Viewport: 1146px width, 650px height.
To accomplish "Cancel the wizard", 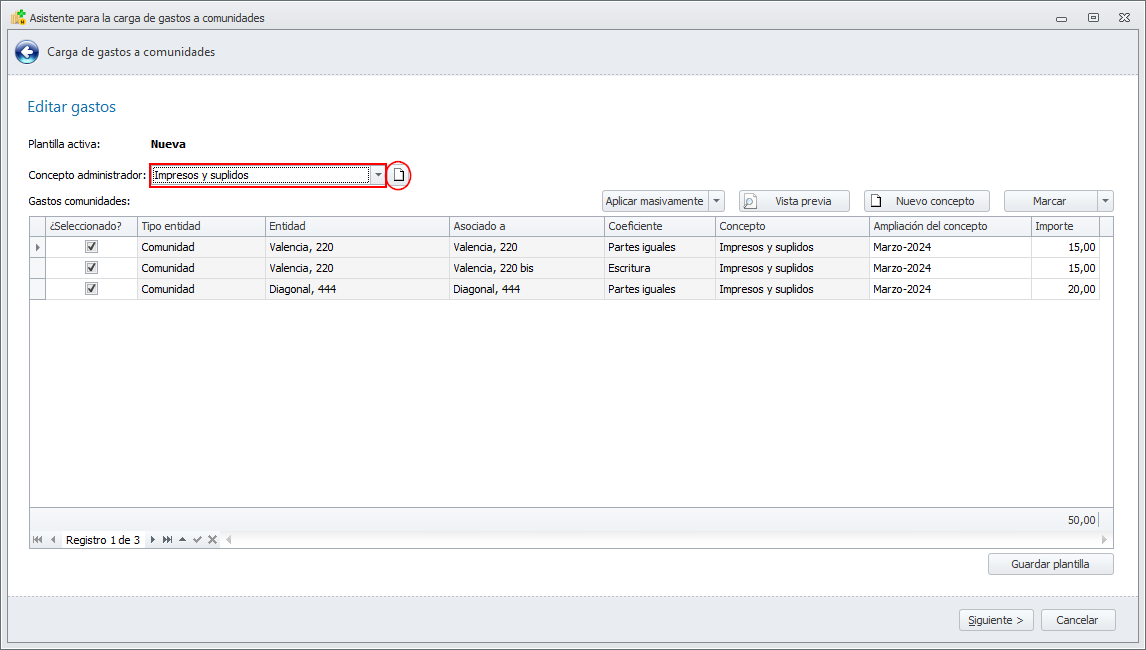I will click(1077, 620).
